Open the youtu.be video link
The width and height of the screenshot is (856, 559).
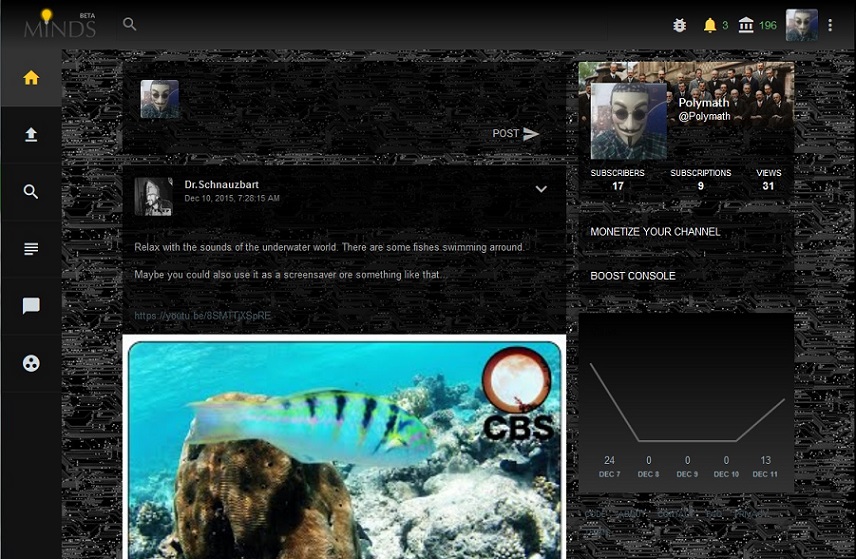click(203, 316)
